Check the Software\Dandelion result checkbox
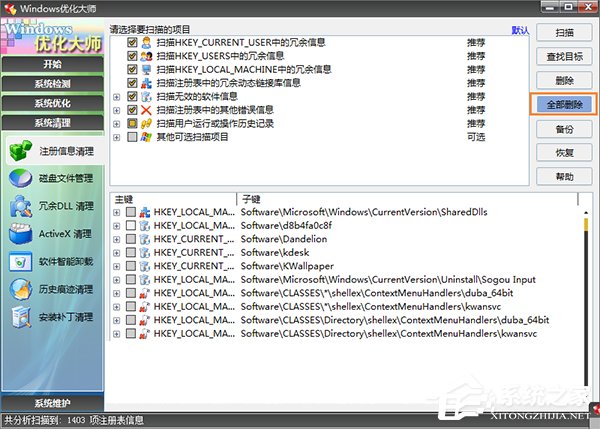This screenshot has height=429, width=600. tap(131, 239)
